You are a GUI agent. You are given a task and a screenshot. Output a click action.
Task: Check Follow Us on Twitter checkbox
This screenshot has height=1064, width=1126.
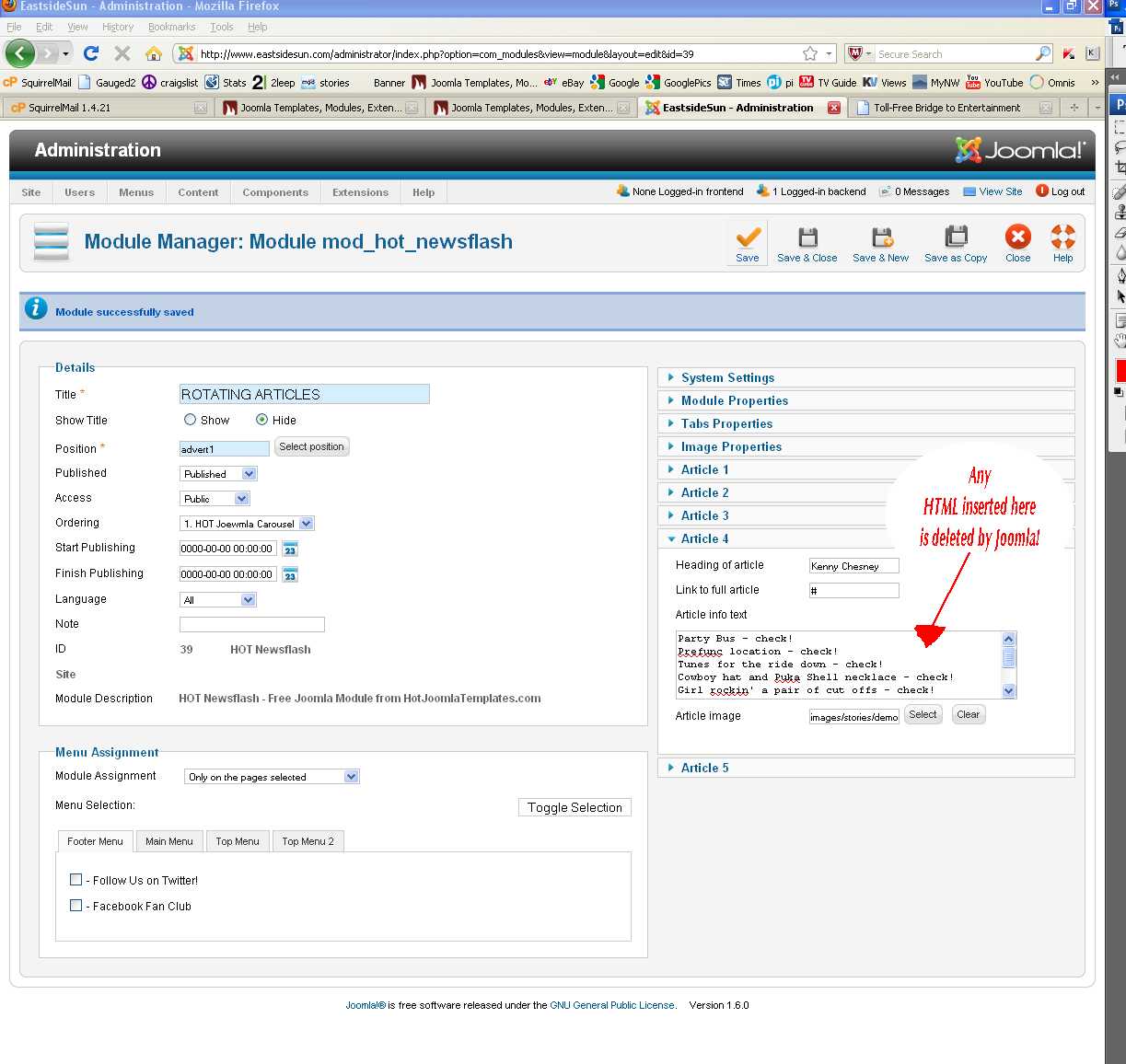(x=76, y=880)
